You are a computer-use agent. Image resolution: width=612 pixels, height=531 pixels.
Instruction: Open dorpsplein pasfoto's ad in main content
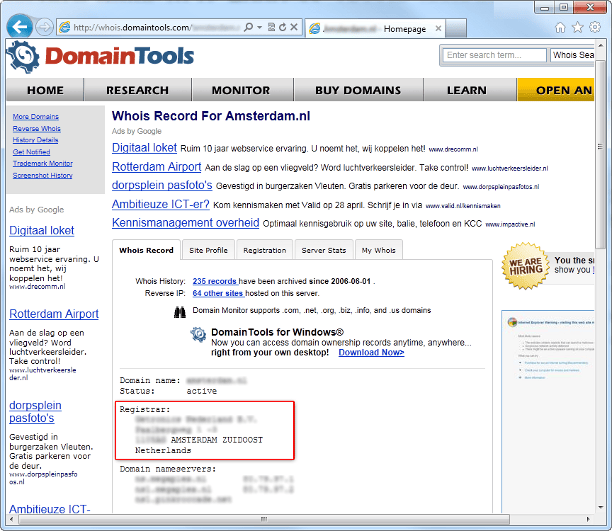(162, 185)
